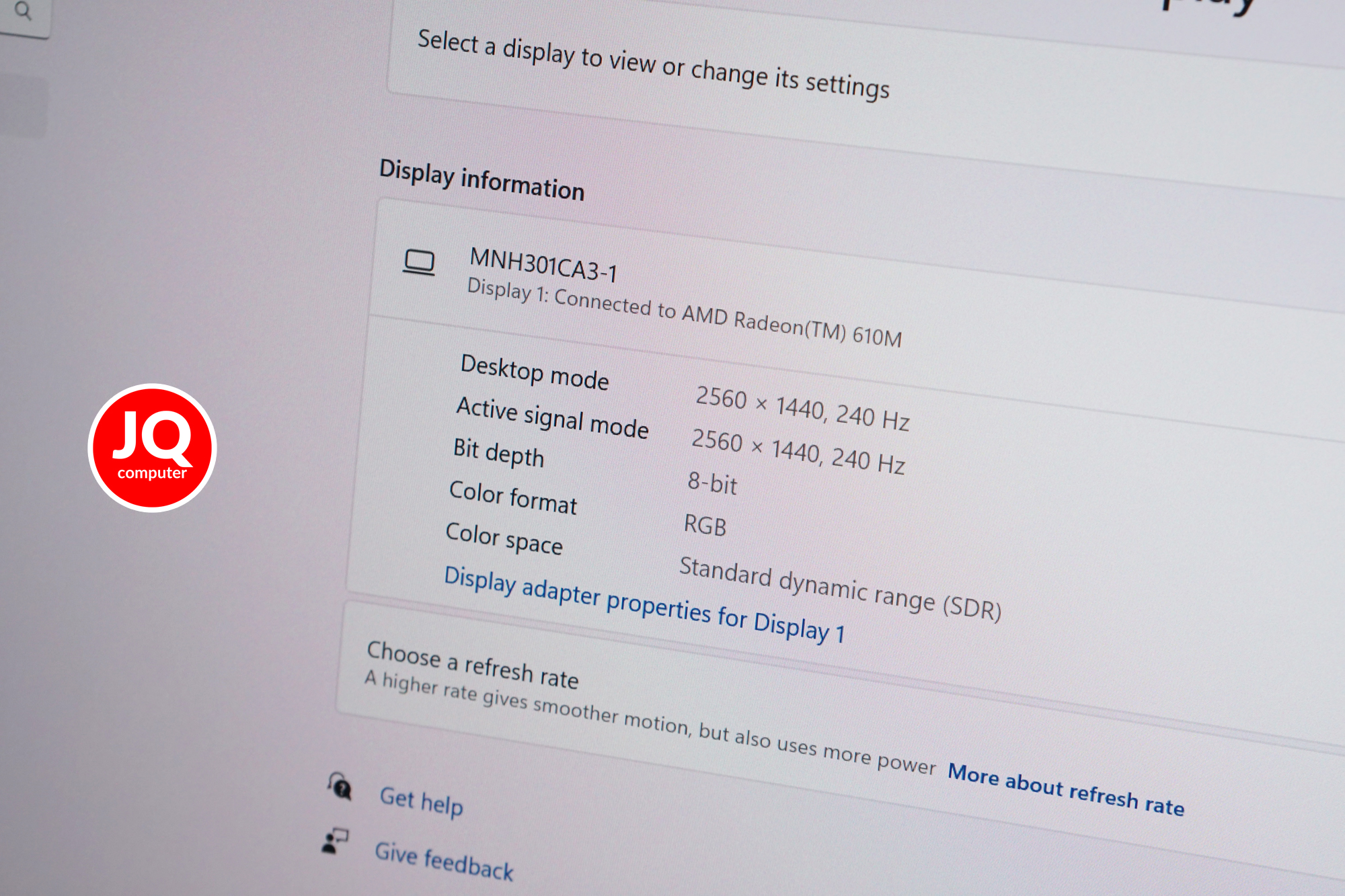Click the laptop display icon

tap(418, 262)
